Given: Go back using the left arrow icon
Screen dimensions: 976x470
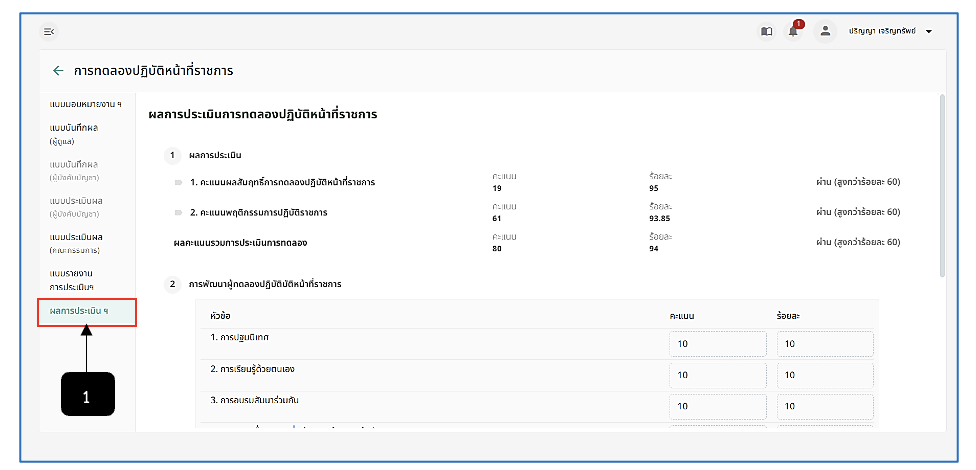Looking at the screenshot, I should [58, 71].
